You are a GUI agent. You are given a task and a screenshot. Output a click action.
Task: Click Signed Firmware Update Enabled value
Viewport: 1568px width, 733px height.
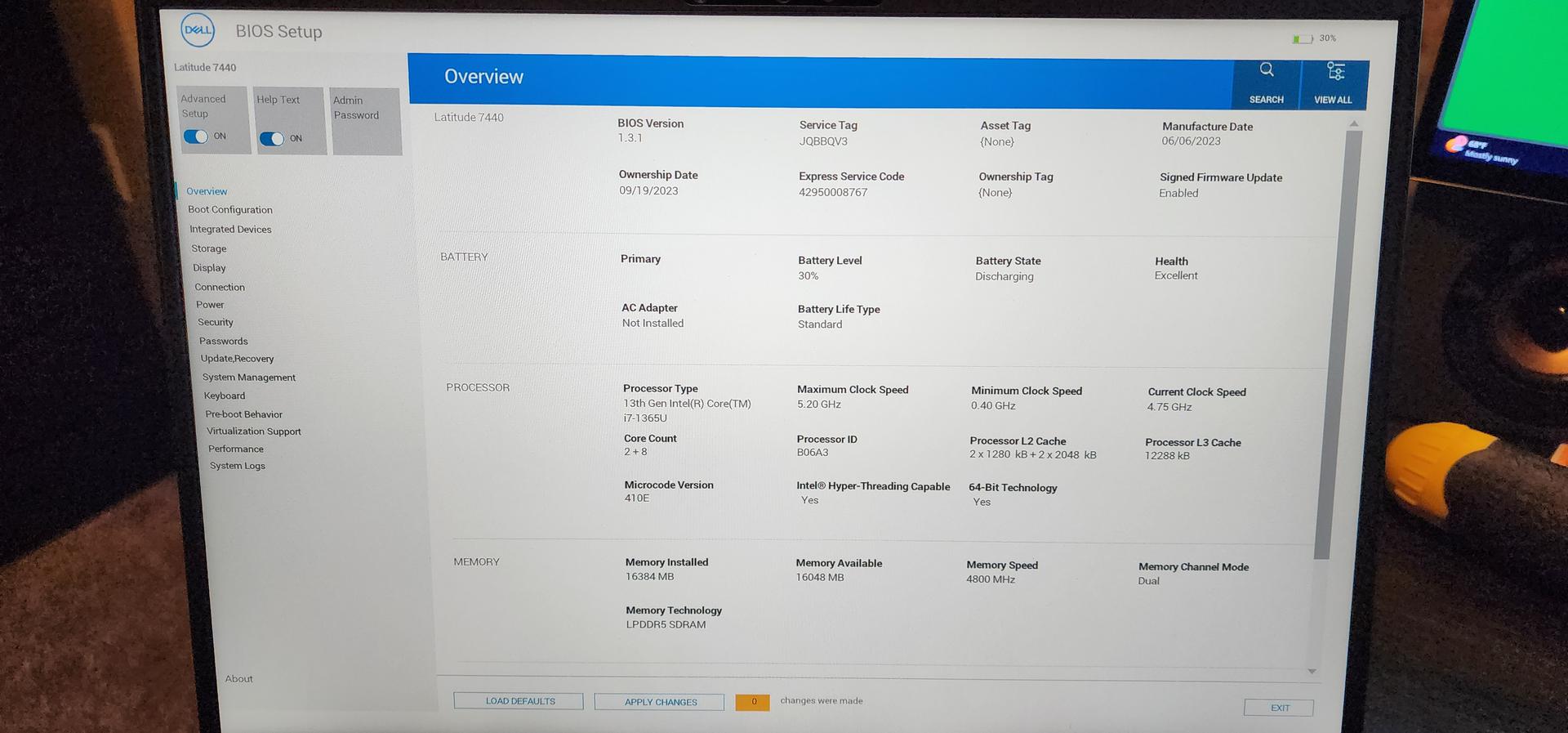click(x=1178, y=193)
